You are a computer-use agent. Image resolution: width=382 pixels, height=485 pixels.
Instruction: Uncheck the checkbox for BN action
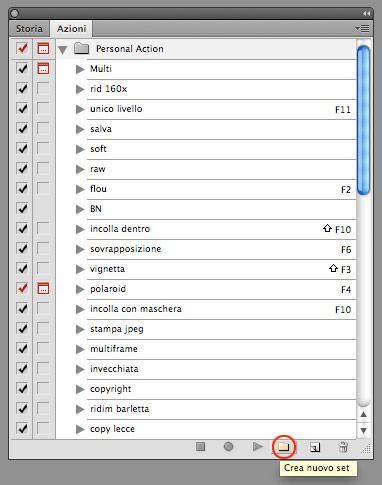22,209
